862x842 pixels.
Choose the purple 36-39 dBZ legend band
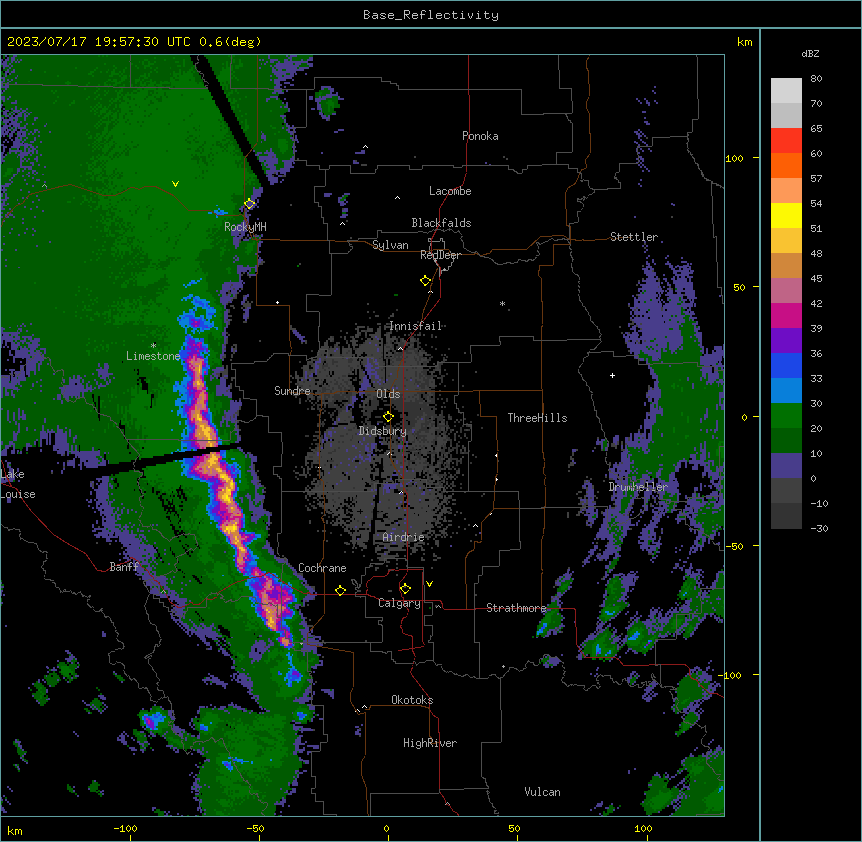(x=786, y=340)
